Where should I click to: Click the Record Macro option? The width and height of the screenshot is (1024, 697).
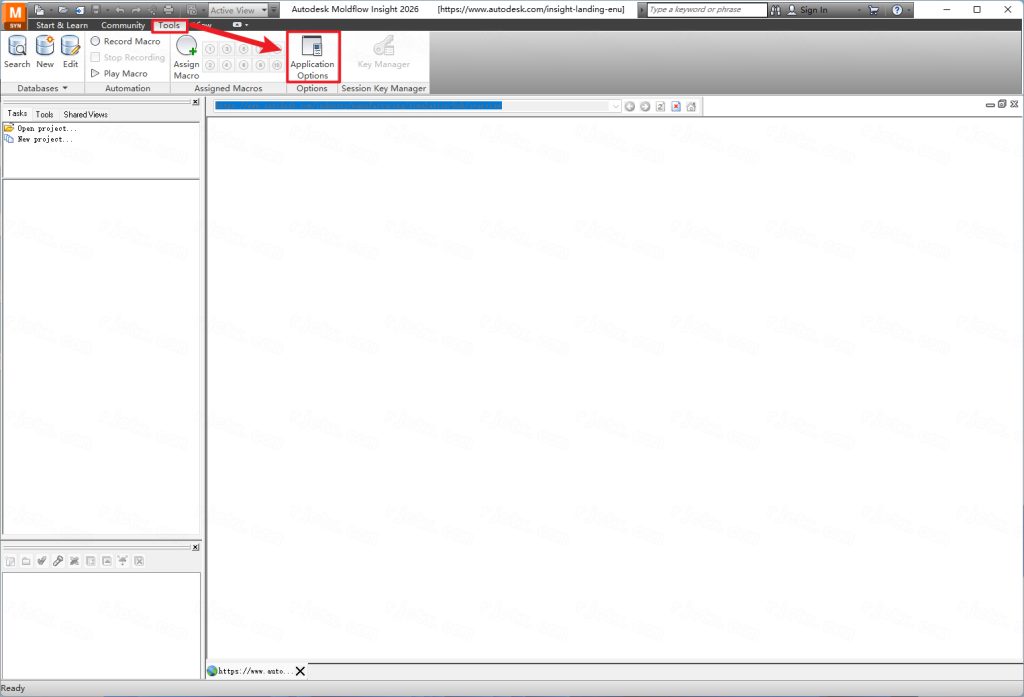125,41
